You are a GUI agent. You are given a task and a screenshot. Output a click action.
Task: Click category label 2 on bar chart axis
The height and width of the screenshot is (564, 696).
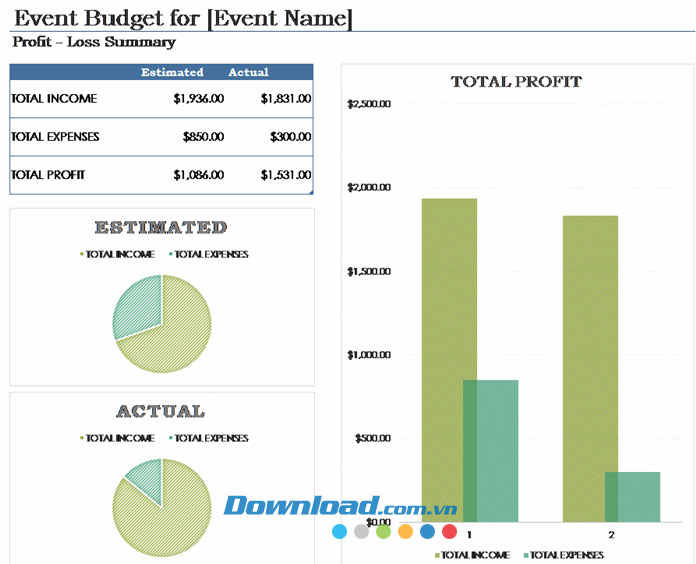(x=612, y=535)
